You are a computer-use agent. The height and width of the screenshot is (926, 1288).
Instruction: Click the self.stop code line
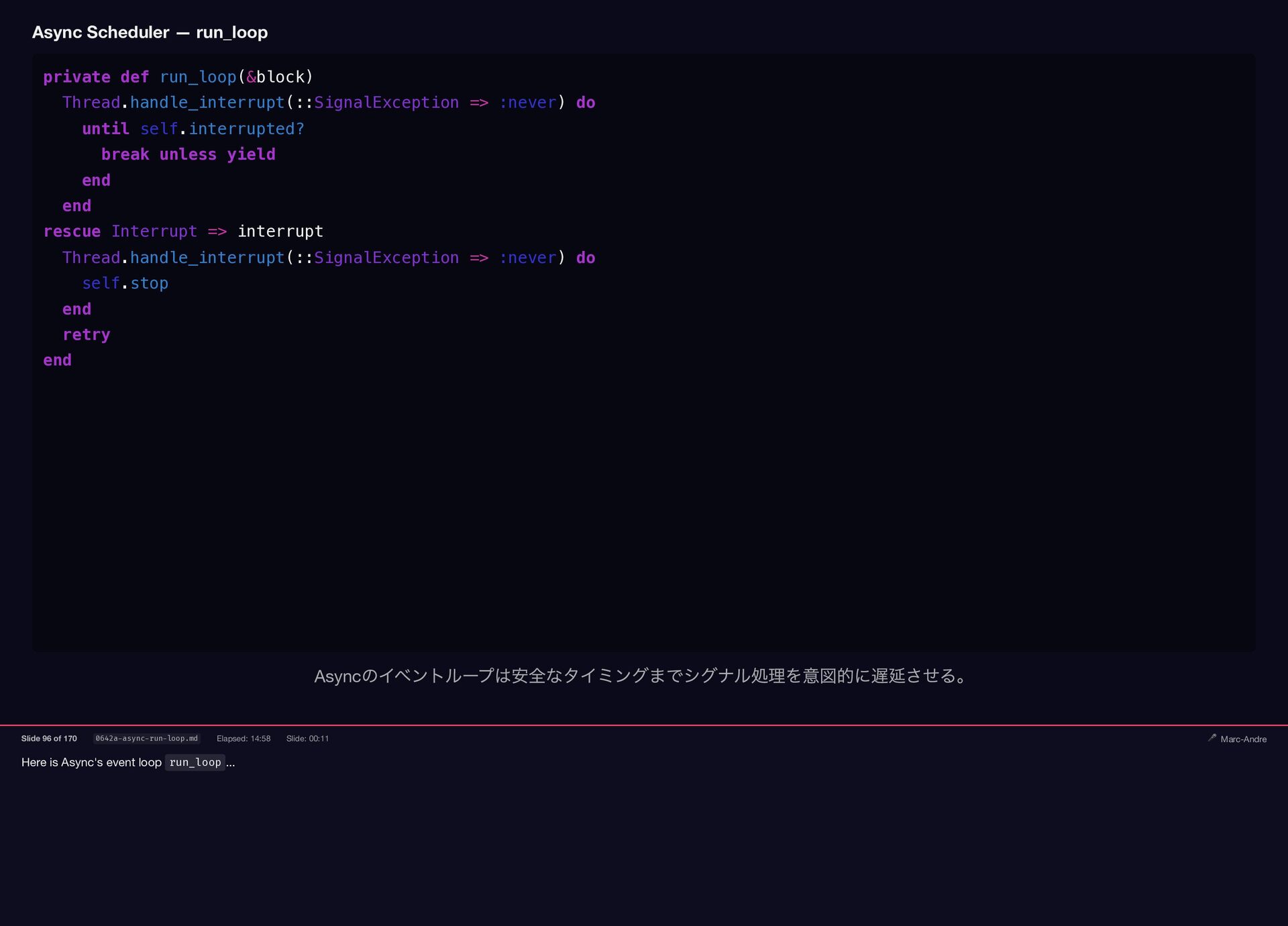(125, 283)
